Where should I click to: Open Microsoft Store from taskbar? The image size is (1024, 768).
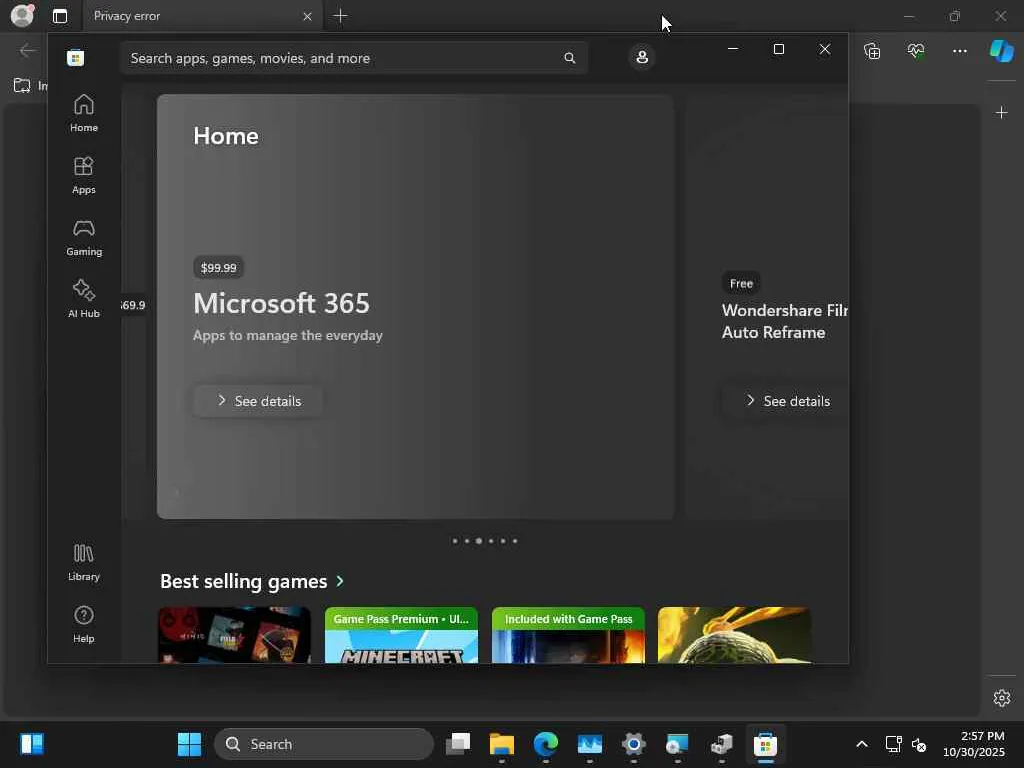(765, 744)
